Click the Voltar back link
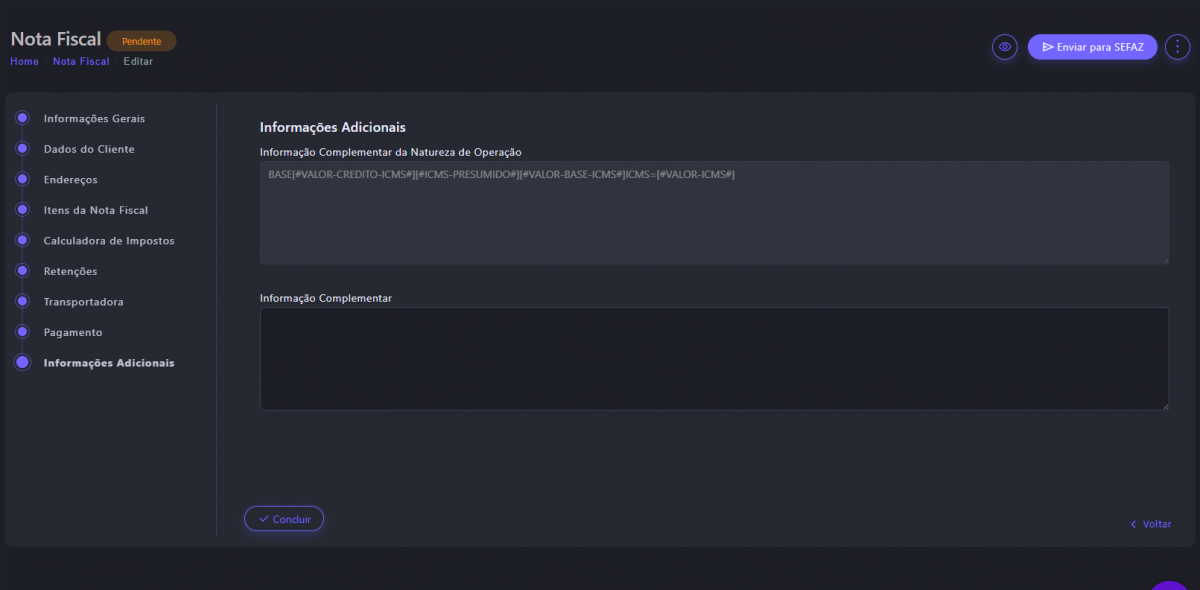Viewport: 1200px width, 590px height. pyautogui.click(x=1150, y=524)
